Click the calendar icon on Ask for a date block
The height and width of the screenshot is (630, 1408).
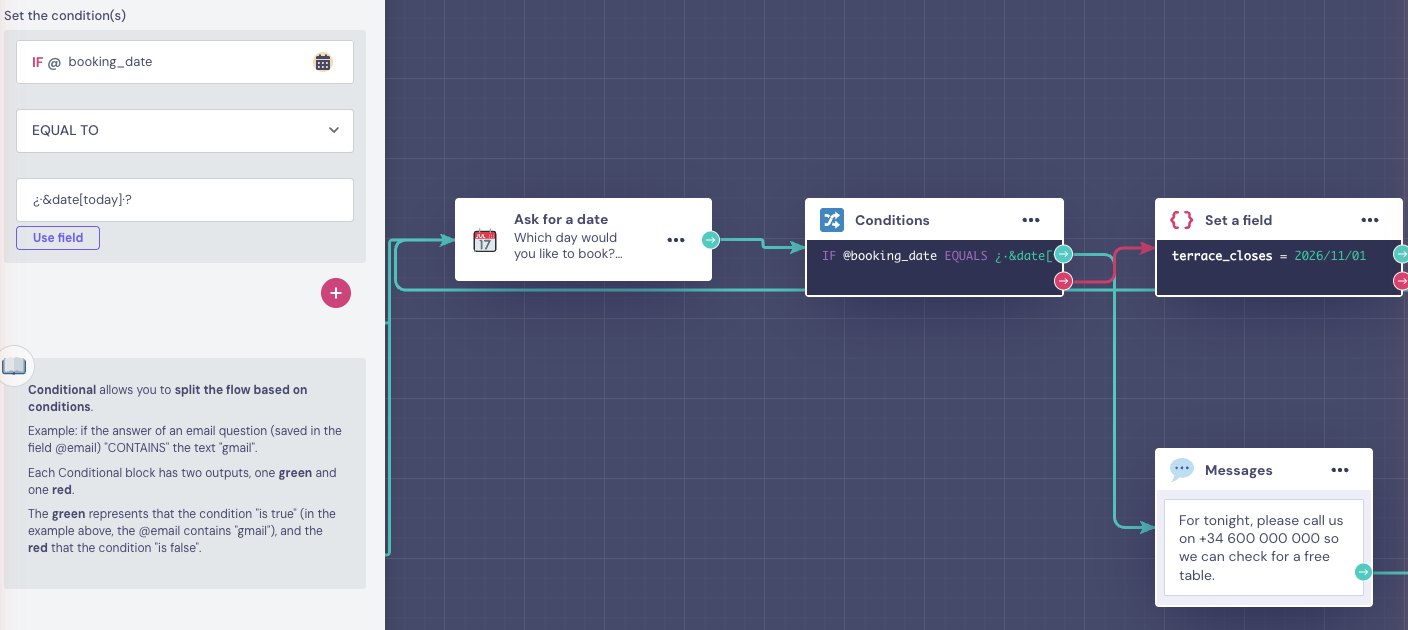pos(485,240)
